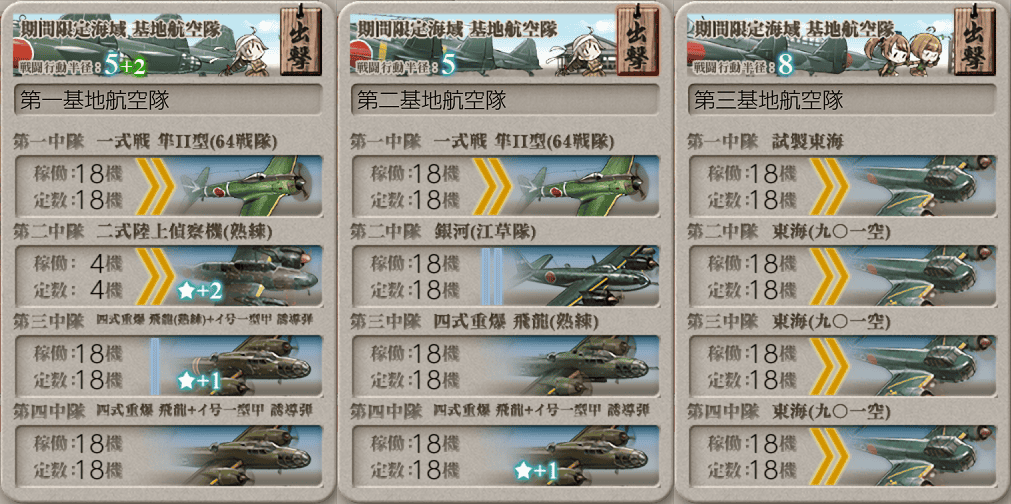Click the yellow chevrons on 試製東海 slot
The height and width of the screenshot is (504, 1011).
click(x=829, y=186)
